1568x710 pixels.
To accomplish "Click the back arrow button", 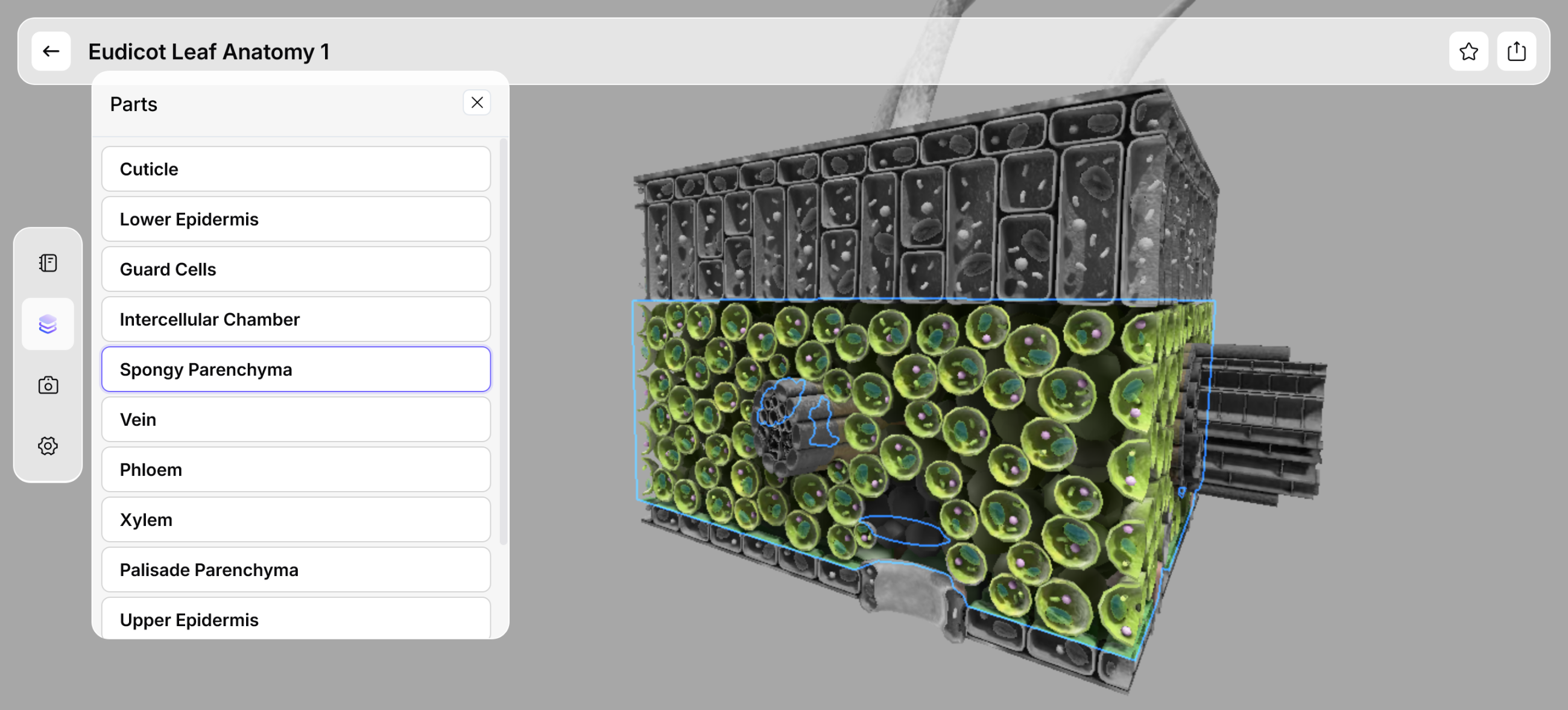I will (51, 51).
